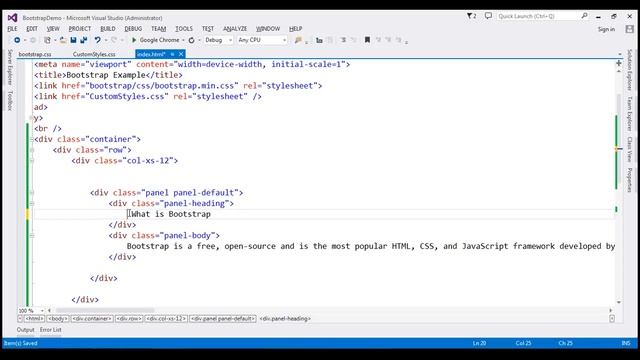Open the Any CPU platform dropdown
The height and width of the screenshot is (360, 640).
262,40
